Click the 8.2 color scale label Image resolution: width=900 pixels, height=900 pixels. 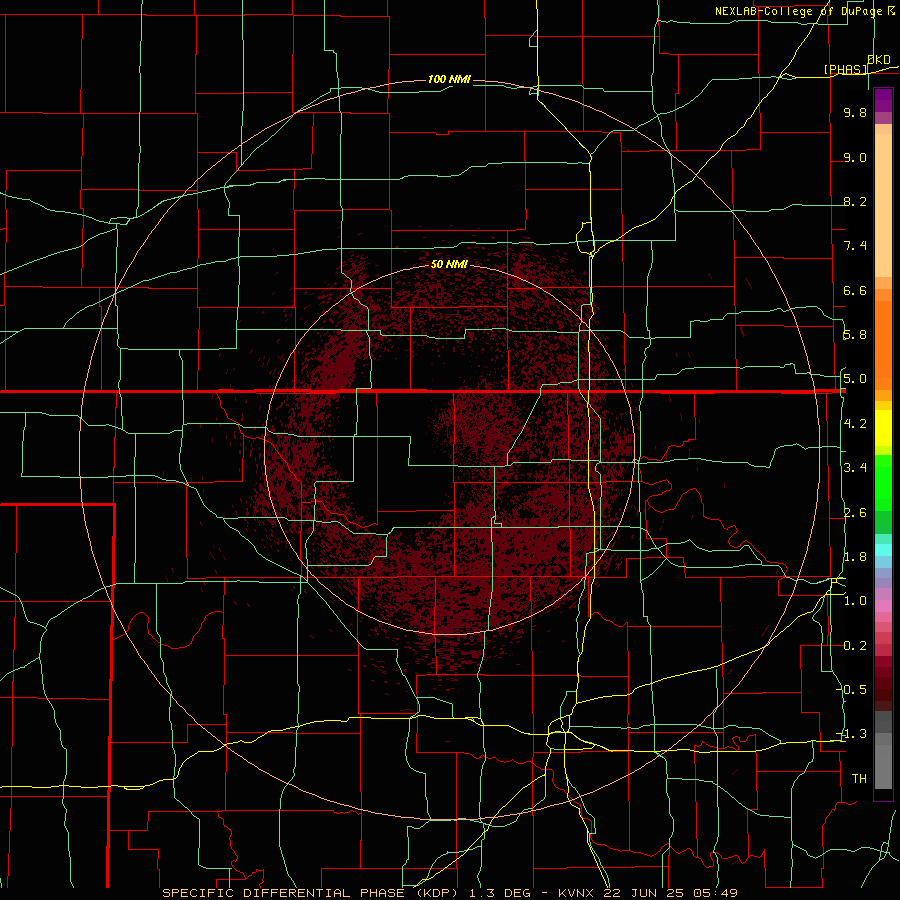[855, 201]
